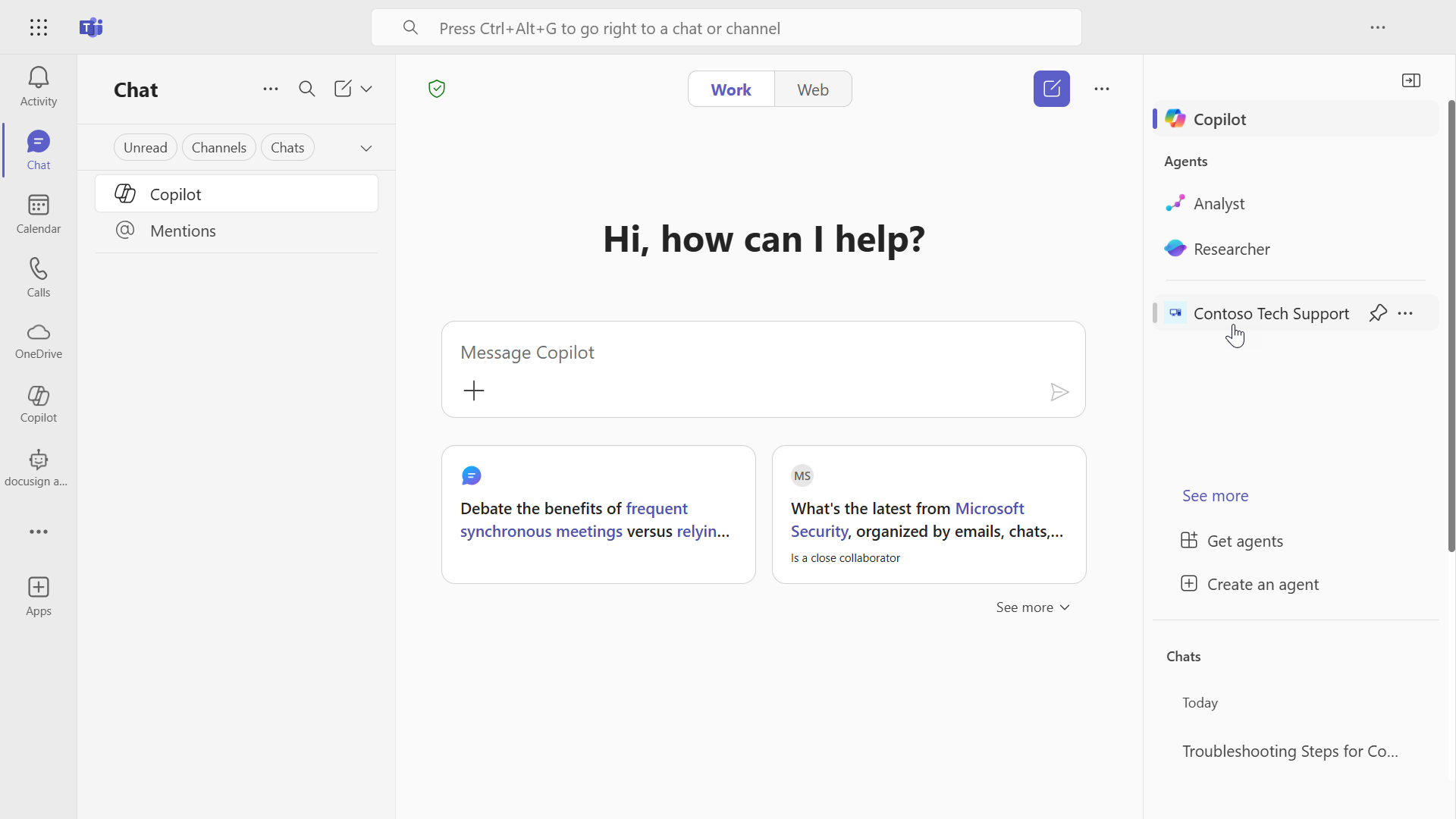This screenshot has width=1456, height=819.
Task: Open Contoso Tech Support more options
Action: point(1405,313)
